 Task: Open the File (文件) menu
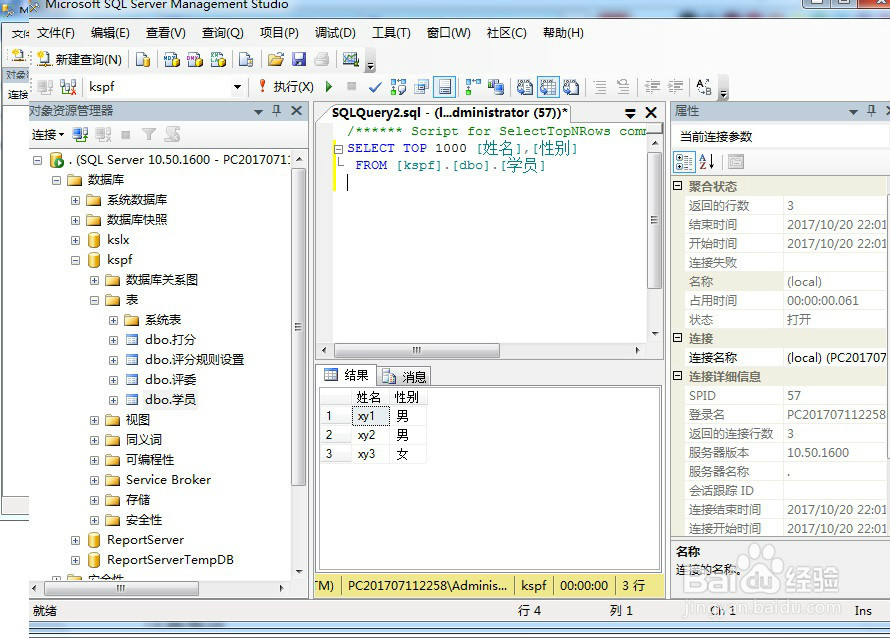[x=56, y=33]
